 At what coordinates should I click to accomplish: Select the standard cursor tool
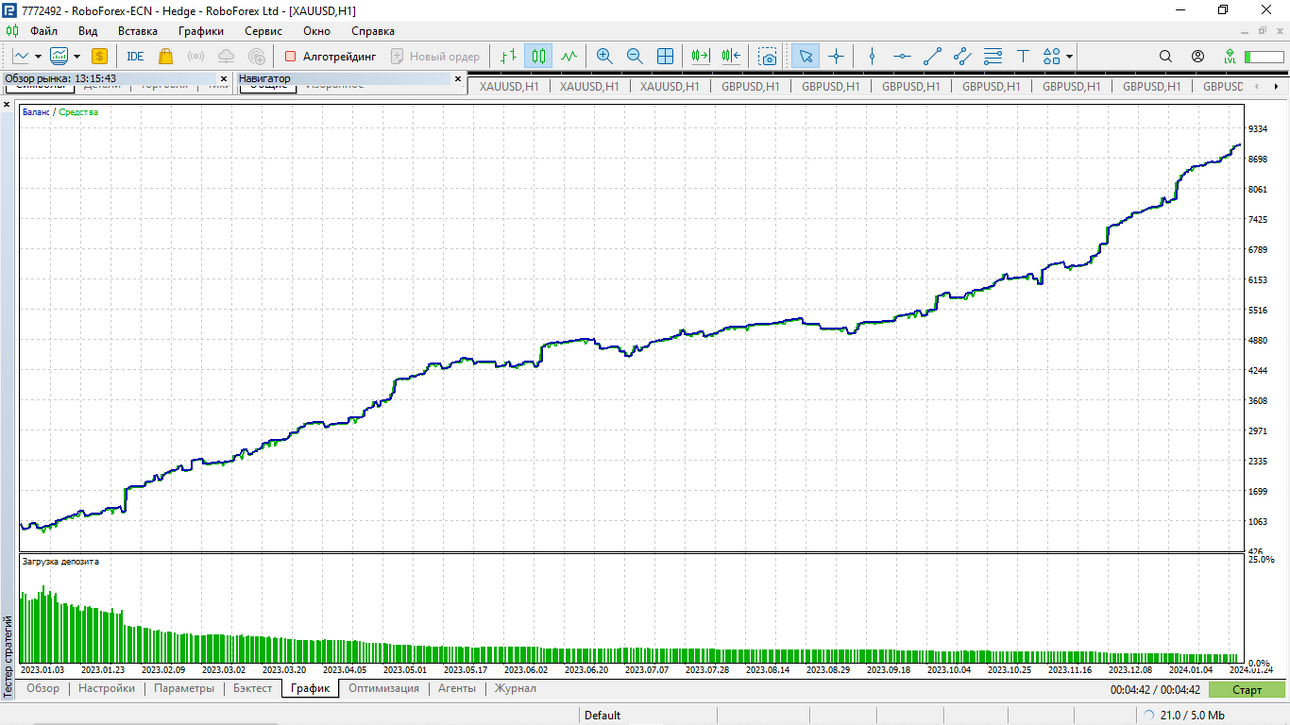[806, 56]
